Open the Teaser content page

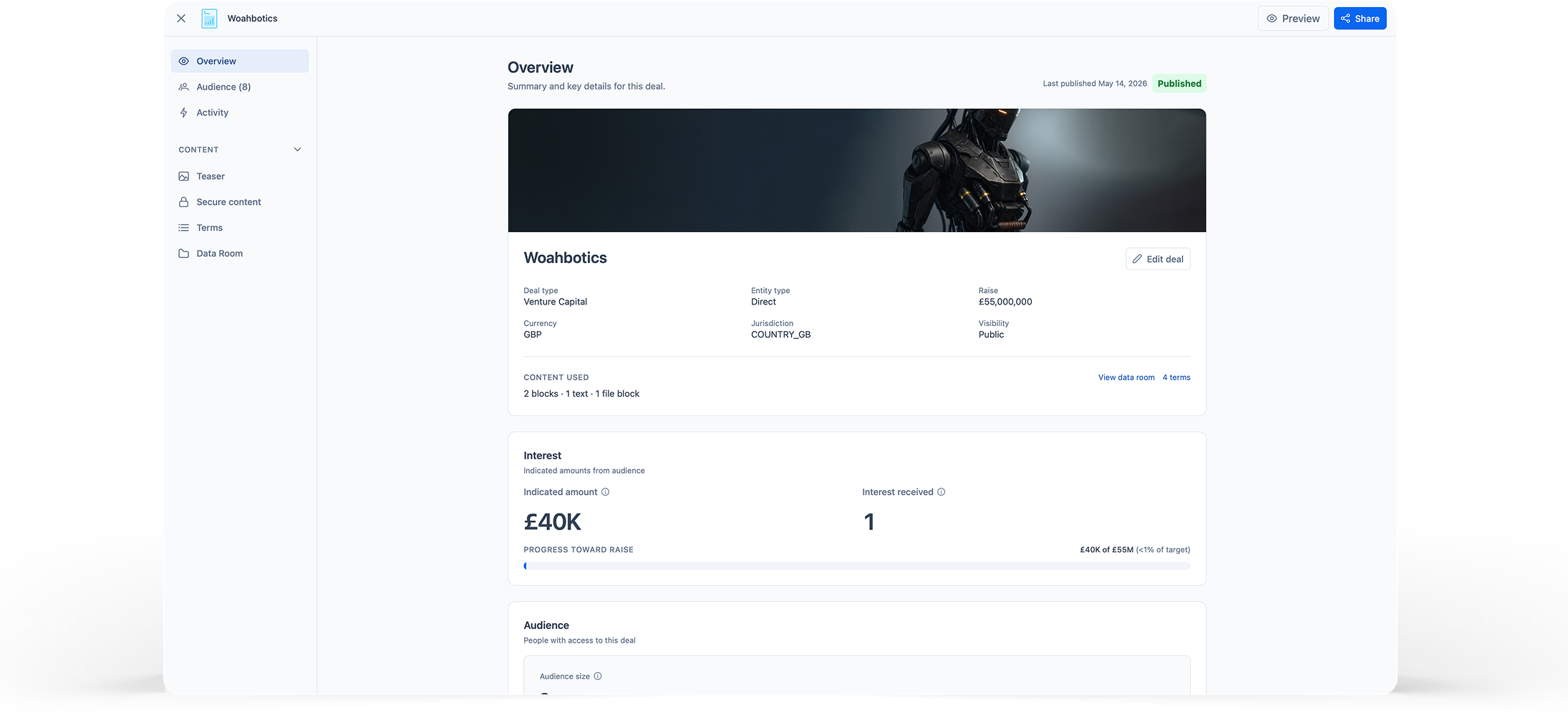tap(240, 176)
